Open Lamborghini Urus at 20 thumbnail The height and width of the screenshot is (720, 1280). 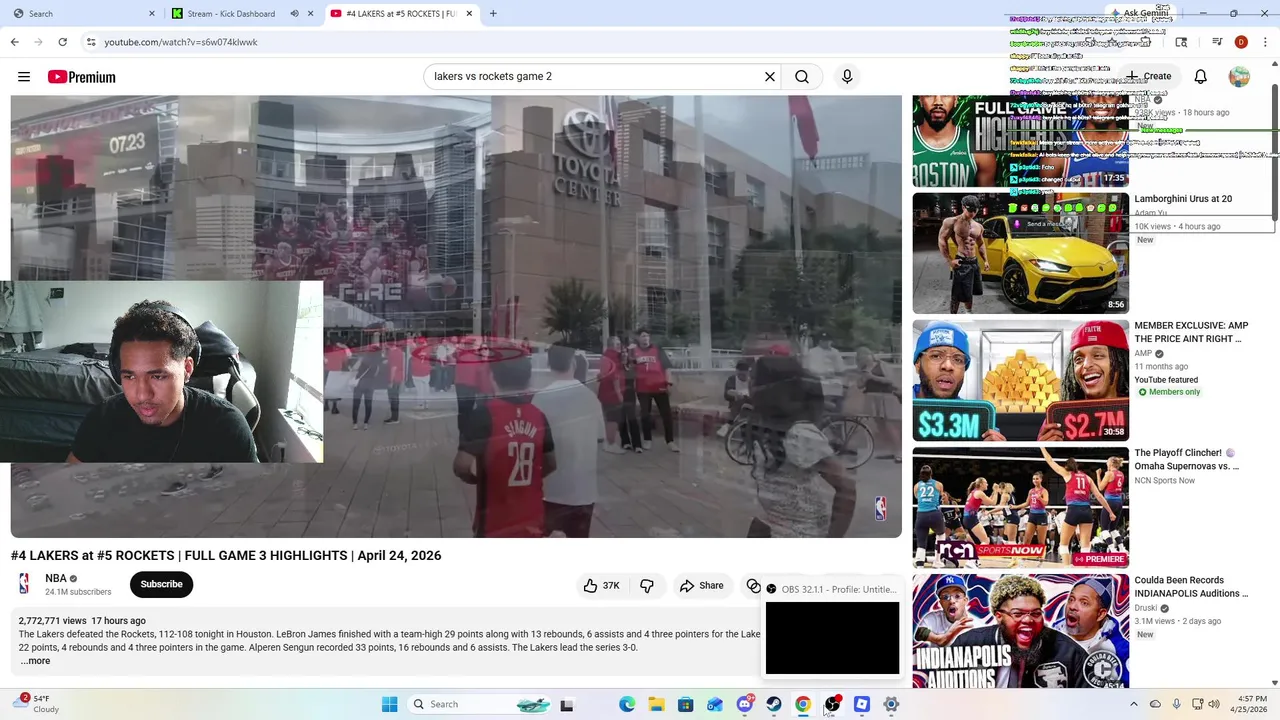click(1020, 253)
